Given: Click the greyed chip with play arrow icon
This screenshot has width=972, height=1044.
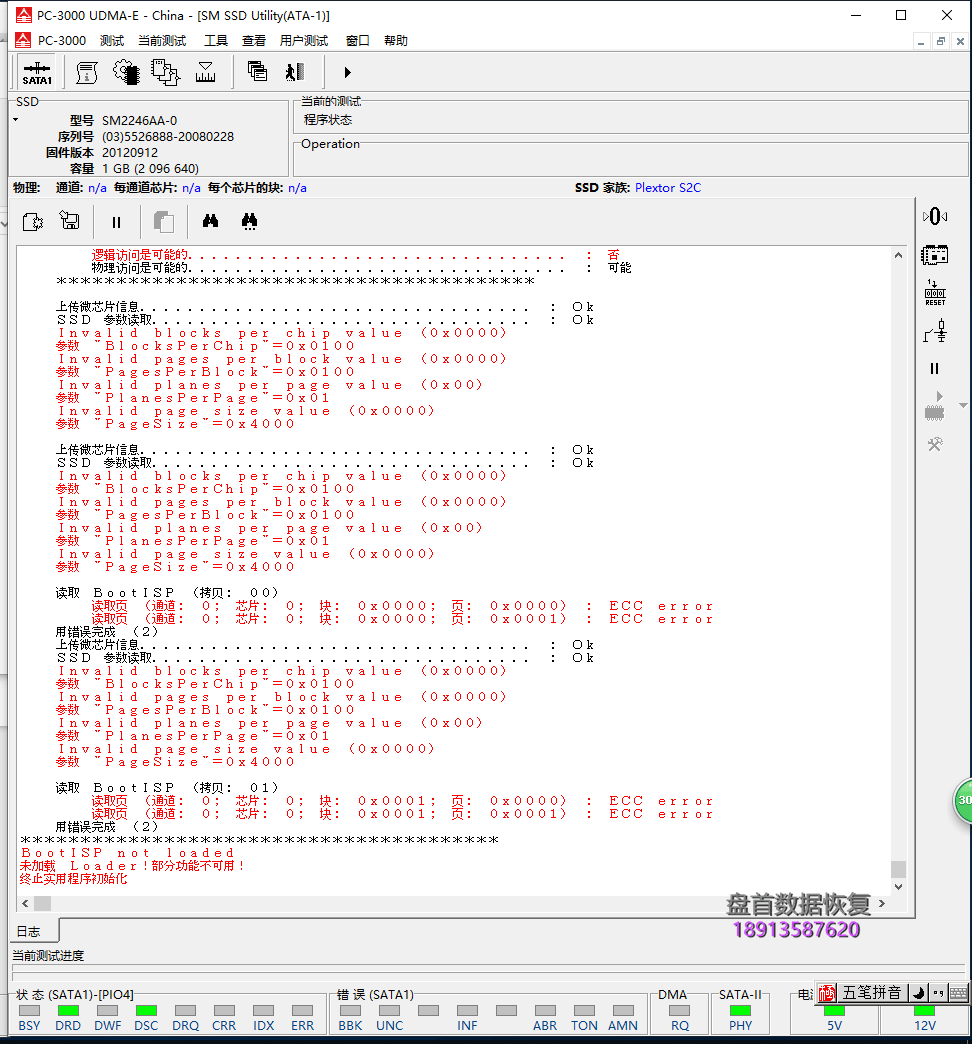Looking at the screenshot, I should pyautogui.click(x=935, y=406).
